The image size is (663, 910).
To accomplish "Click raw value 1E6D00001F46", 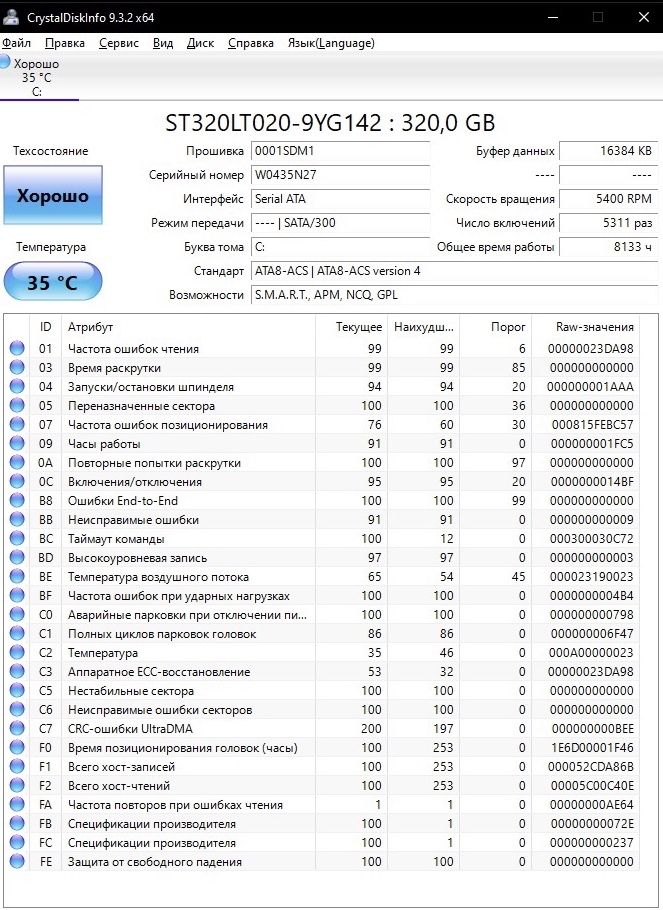I will [592, 748].
